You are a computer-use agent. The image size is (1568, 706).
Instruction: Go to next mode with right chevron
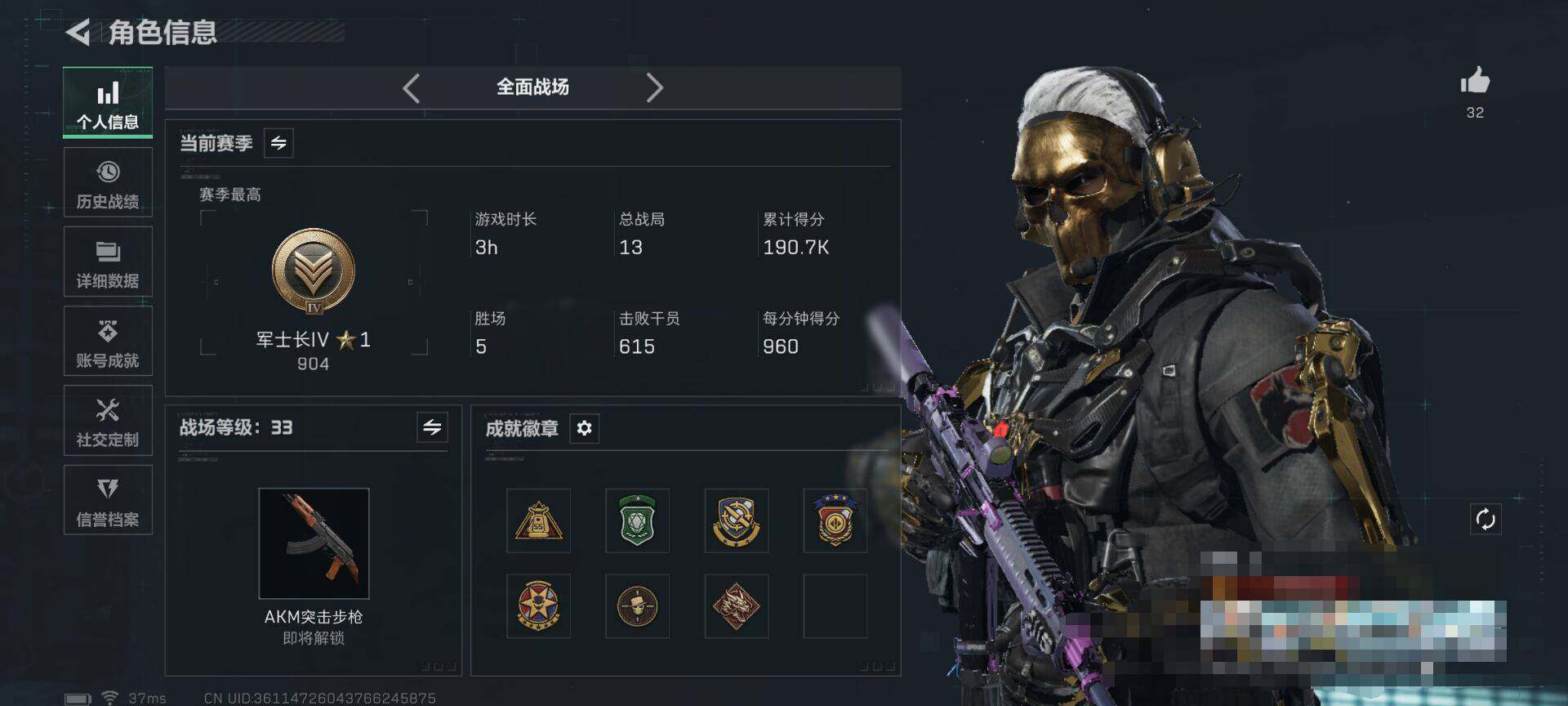pyautogui.click(x=654, y=87)
